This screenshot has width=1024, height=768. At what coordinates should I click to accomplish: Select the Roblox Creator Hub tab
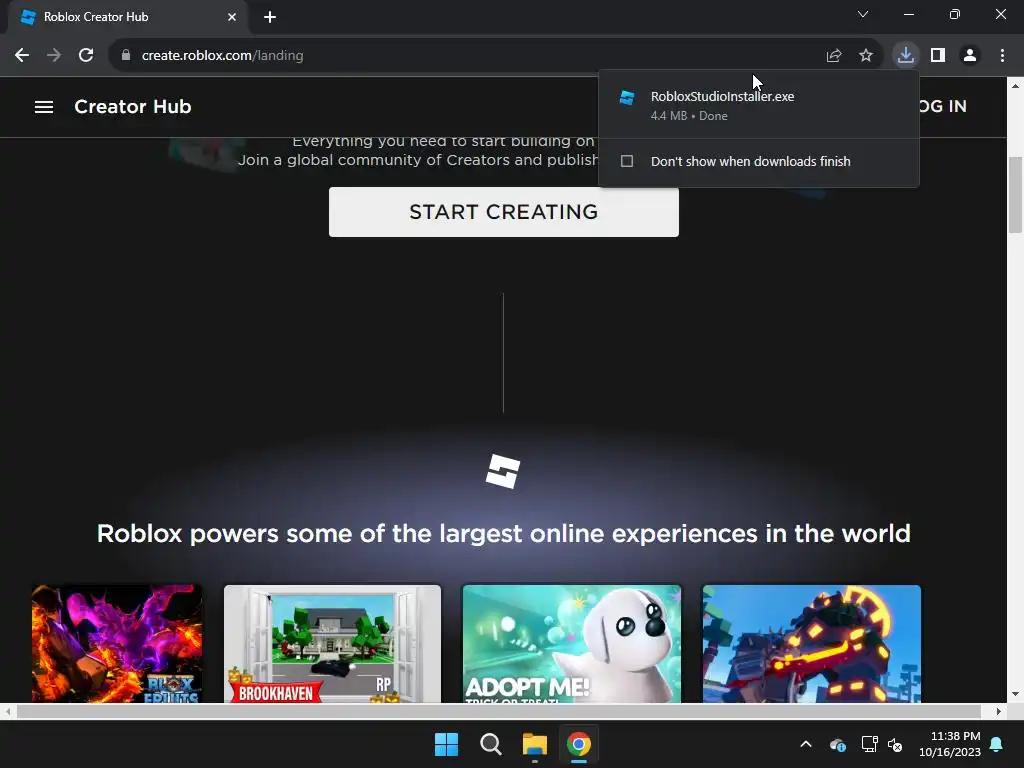[128, 18]
